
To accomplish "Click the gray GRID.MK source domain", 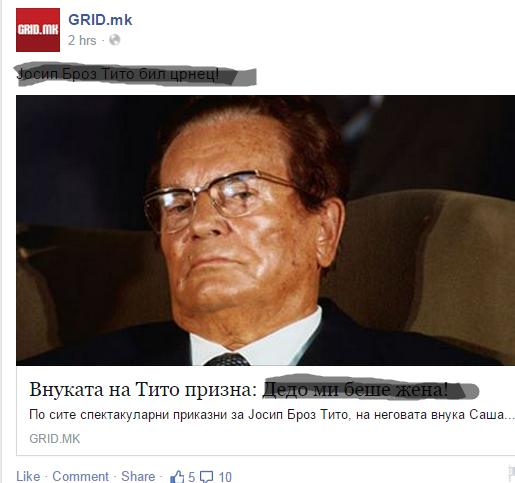I will pyautogui.click(x=55, y=439).
